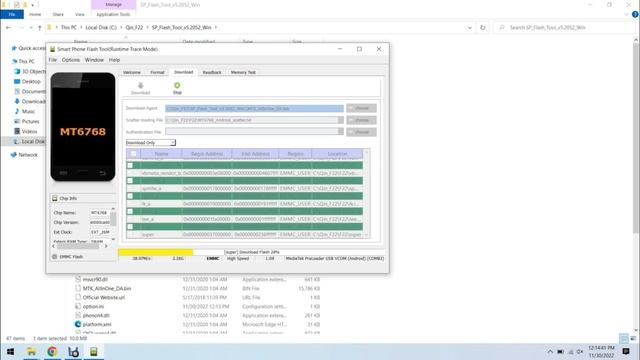Viewport: 640px width, 360px height.
Task: Expand breadcrumb chevron after This PC
Action: point(81,27)
